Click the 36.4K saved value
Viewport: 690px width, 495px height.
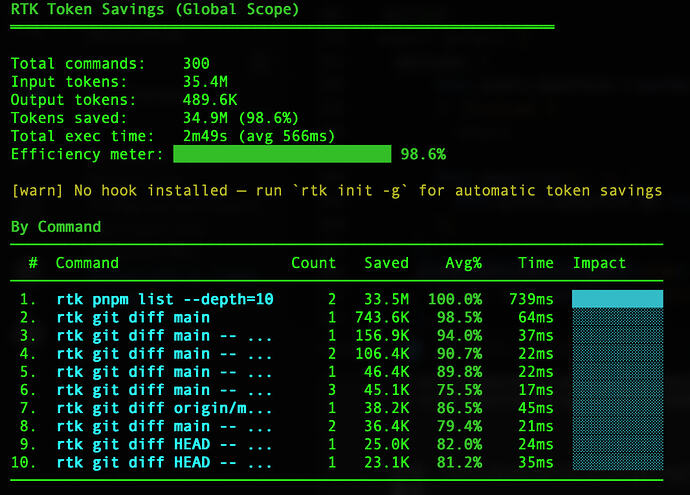386,426
